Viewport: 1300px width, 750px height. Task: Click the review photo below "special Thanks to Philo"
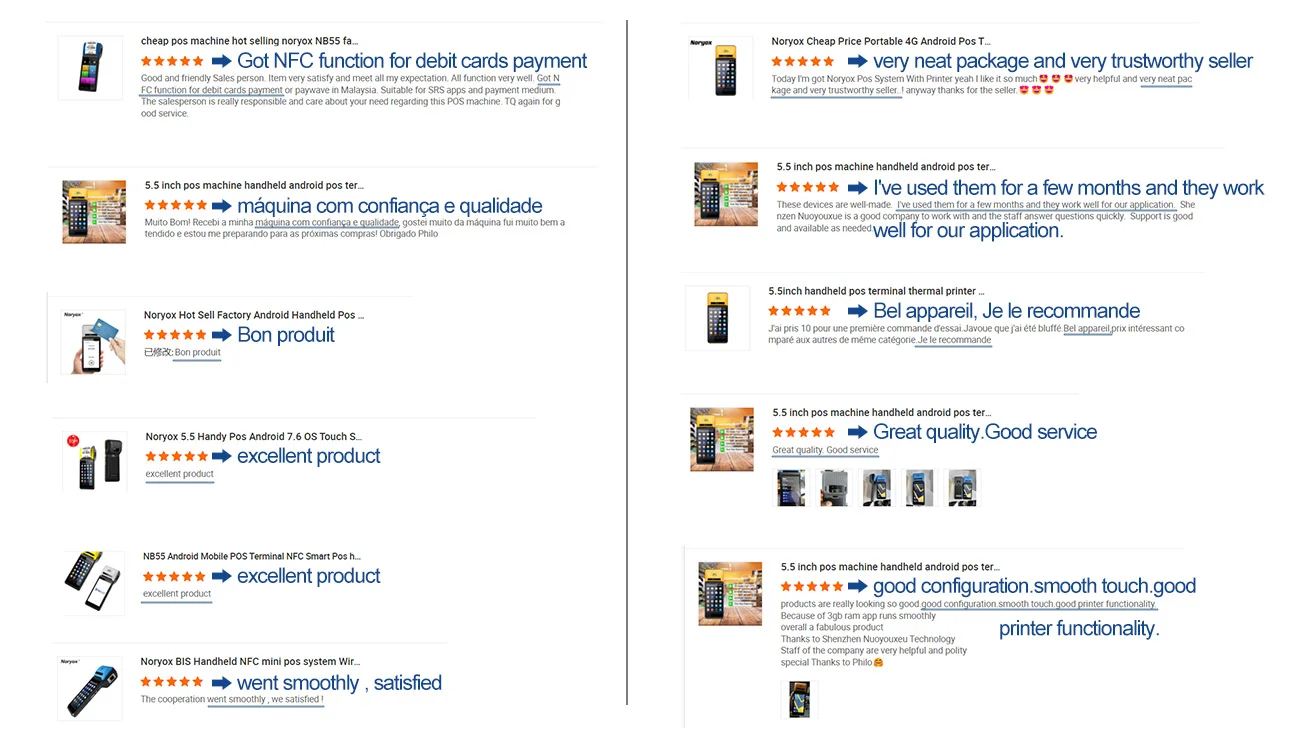799,699
